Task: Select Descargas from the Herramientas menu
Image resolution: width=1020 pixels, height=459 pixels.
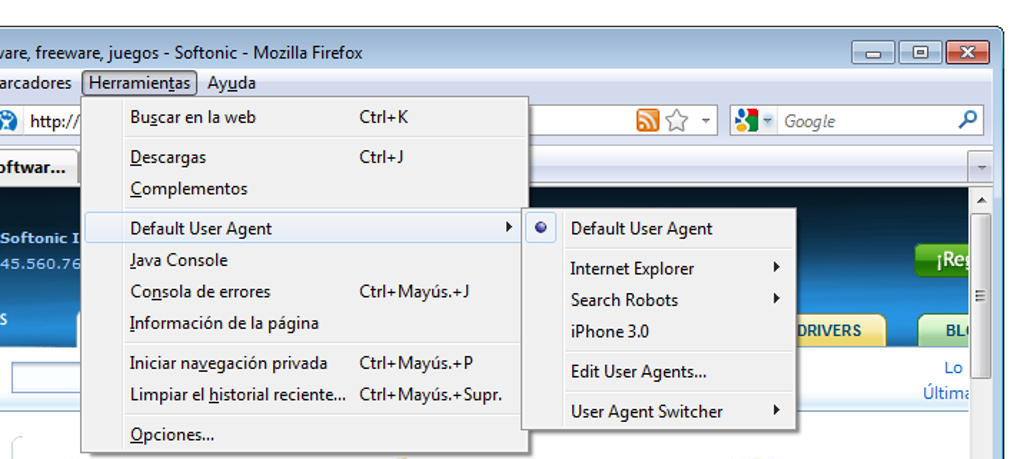Action: pos(168,157)
